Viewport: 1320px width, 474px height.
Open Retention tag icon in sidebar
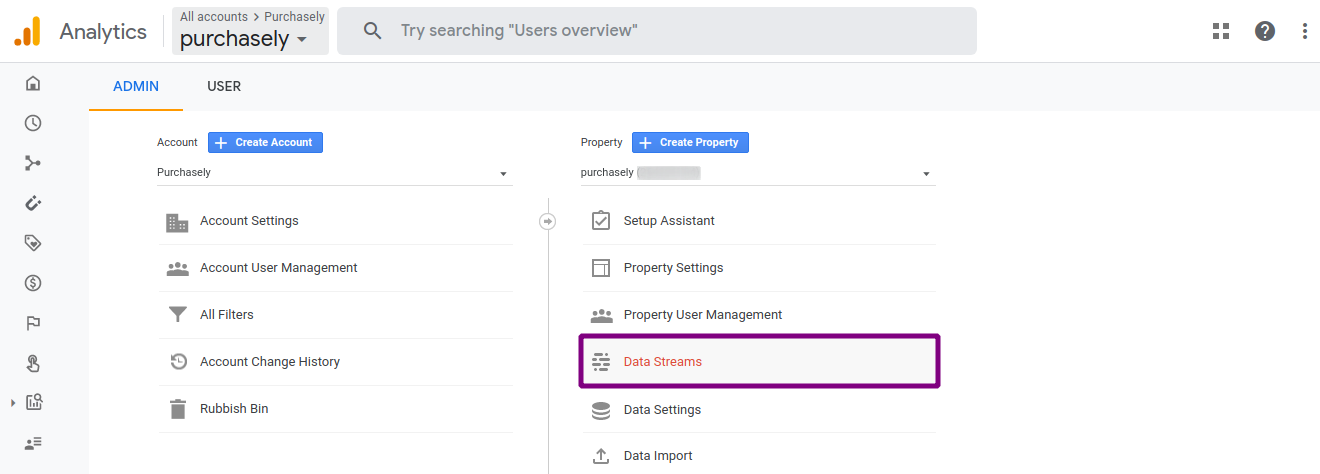pos(33,243)
